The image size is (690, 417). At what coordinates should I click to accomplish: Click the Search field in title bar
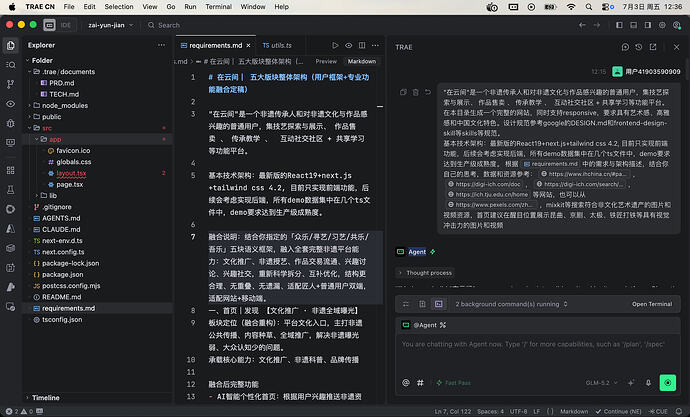pos(164,25)
